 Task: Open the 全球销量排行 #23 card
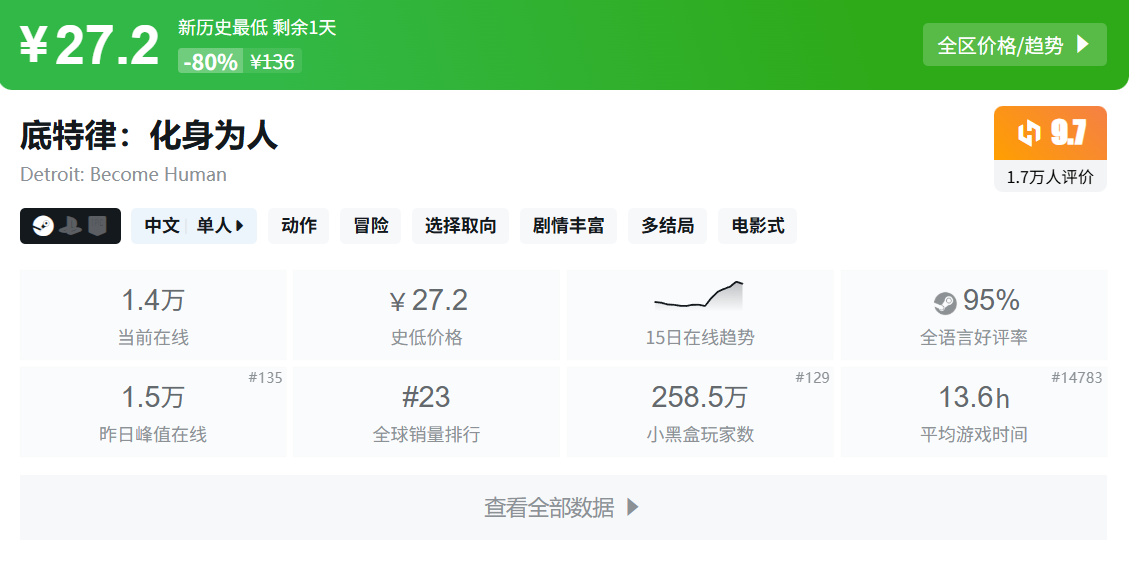(x=426, y=411)
